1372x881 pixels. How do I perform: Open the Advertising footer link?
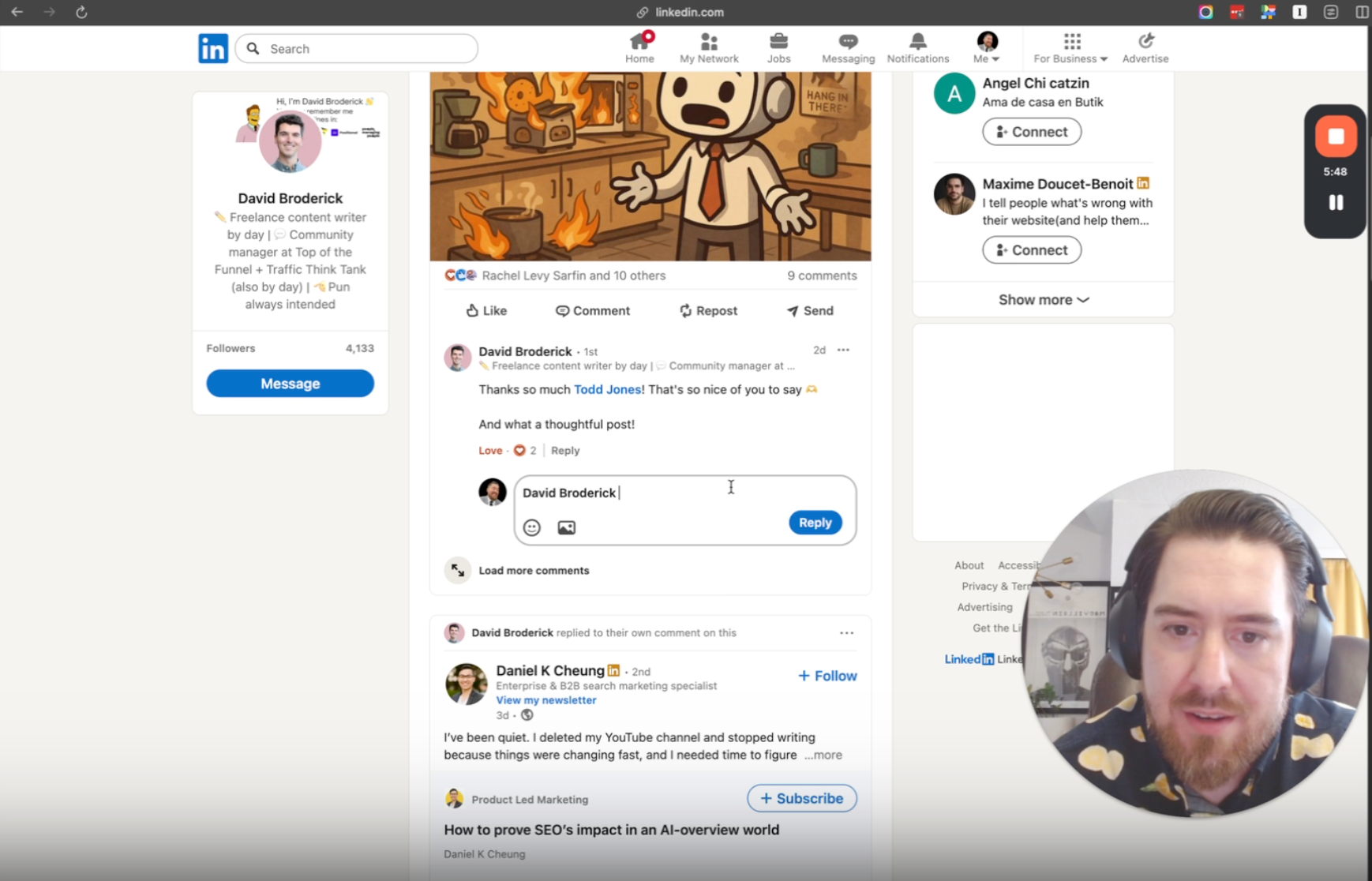pos(984,607)
